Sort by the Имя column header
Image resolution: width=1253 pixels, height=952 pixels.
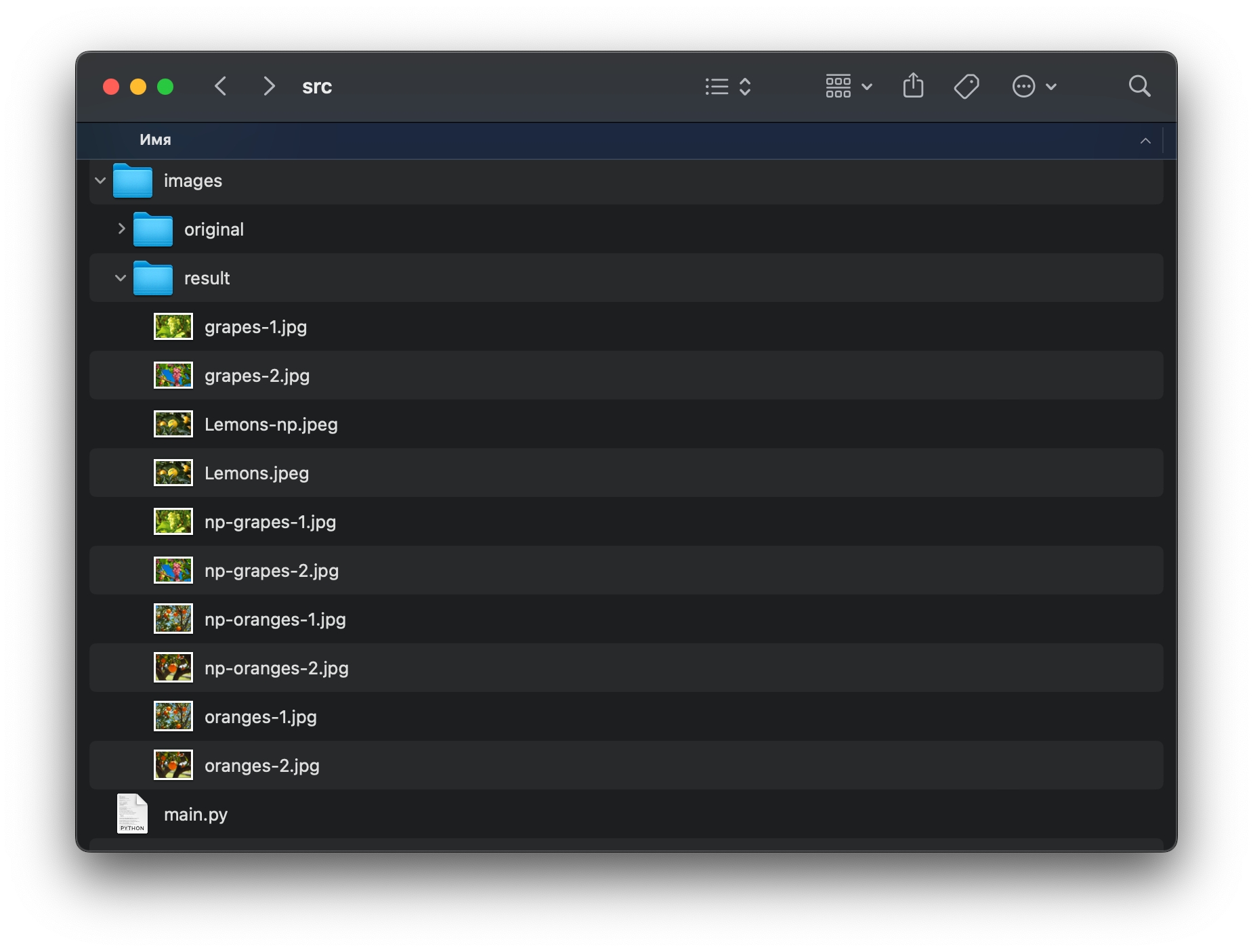[155, 139]
